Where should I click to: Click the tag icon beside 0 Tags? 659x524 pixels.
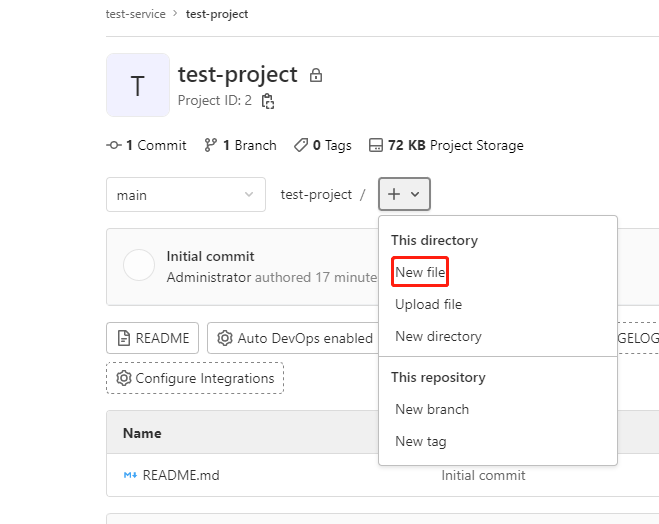point(301,145)
